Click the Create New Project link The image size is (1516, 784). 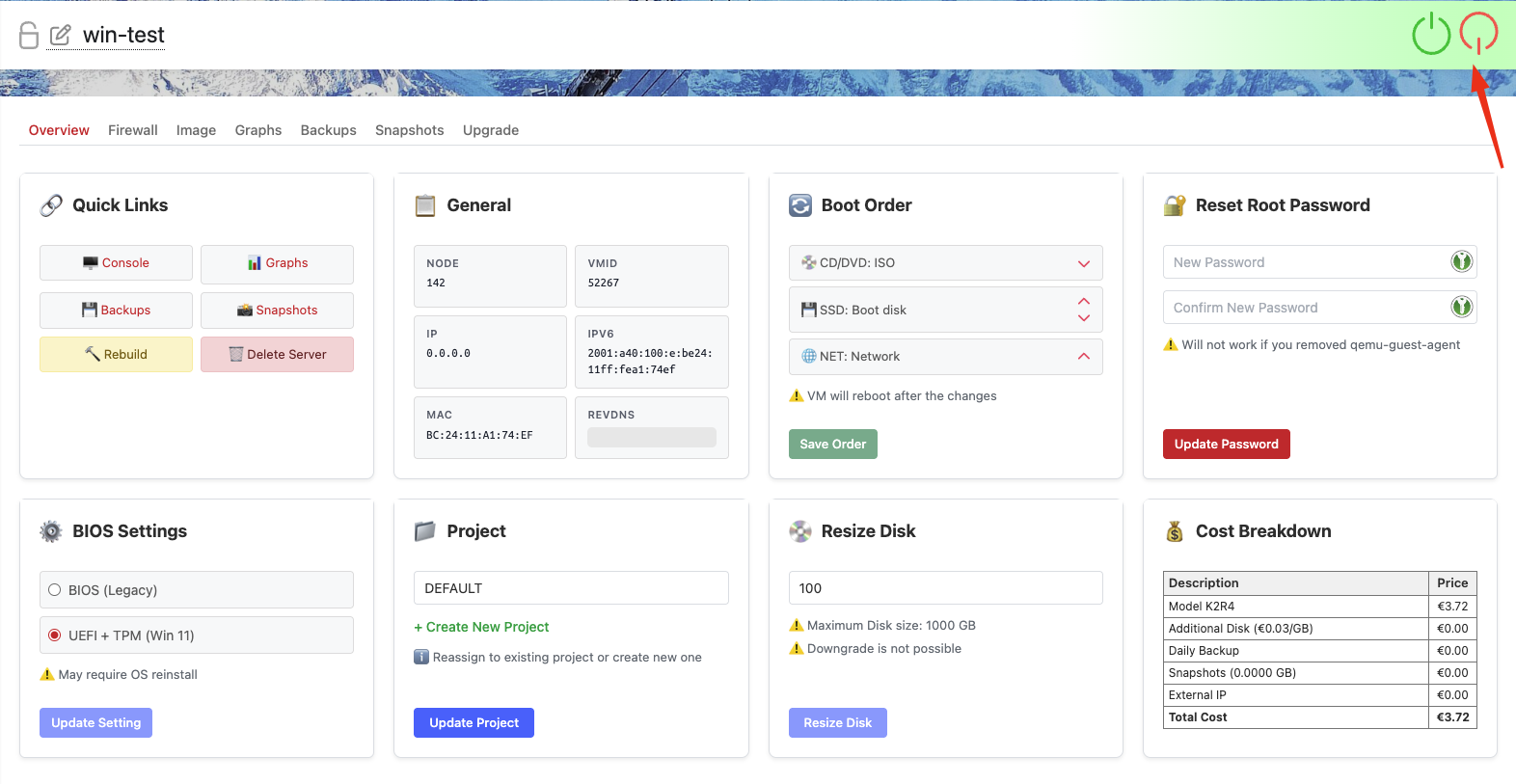coord(481,627)
